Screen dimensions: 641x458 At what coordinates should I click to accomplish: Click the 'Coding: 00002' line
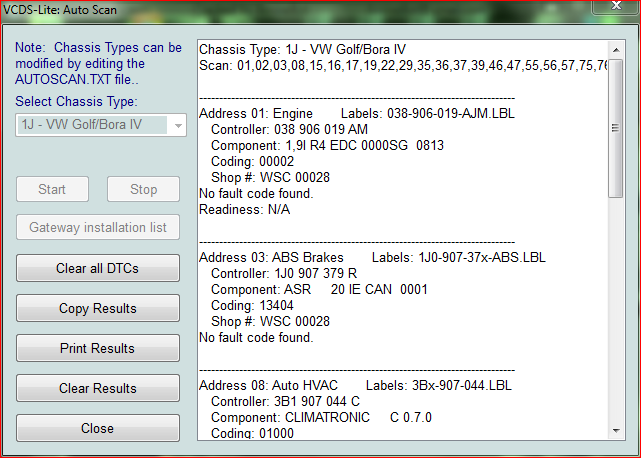tap(252, 162)
